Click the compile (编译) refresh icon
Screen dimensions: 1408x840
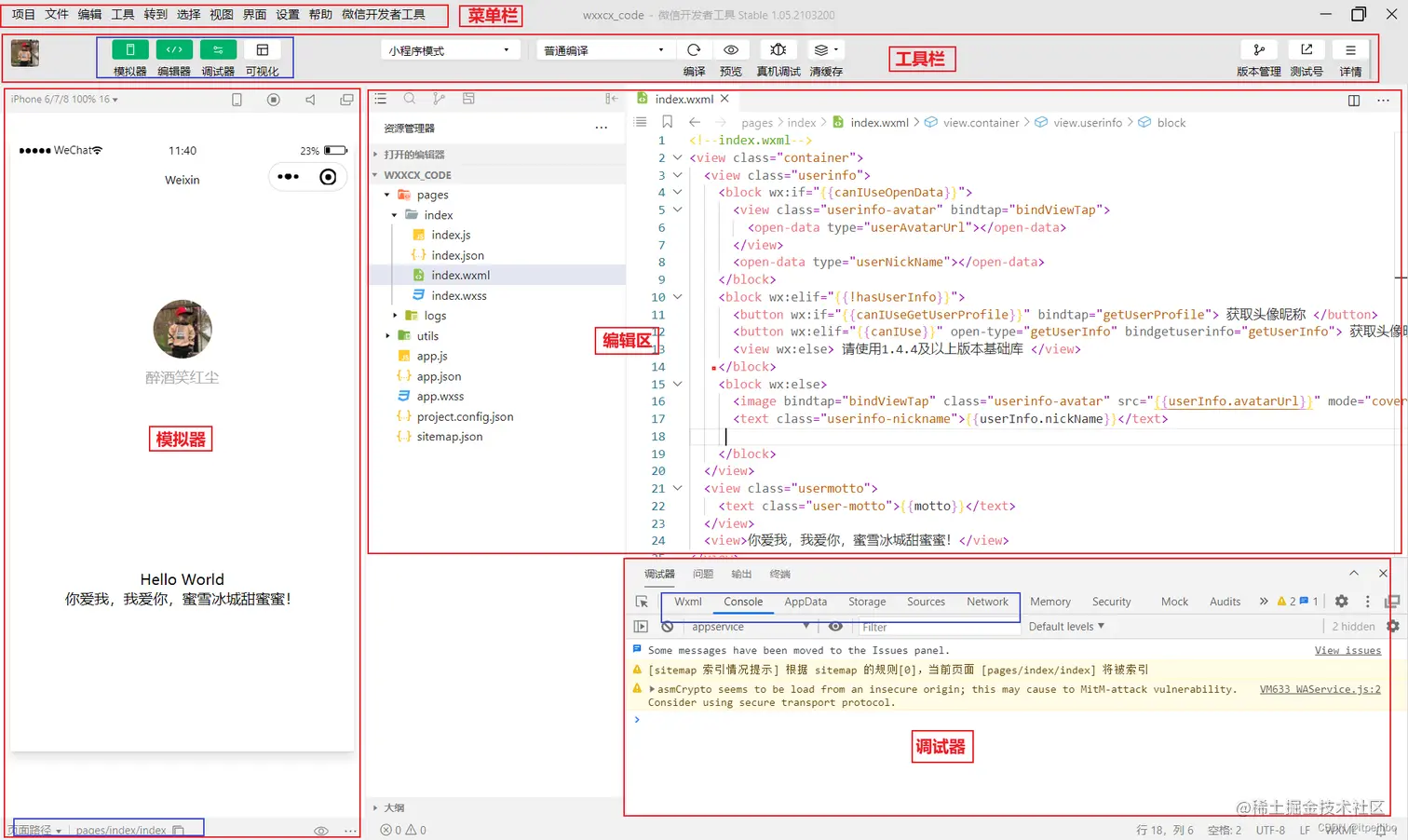point(694,50)
